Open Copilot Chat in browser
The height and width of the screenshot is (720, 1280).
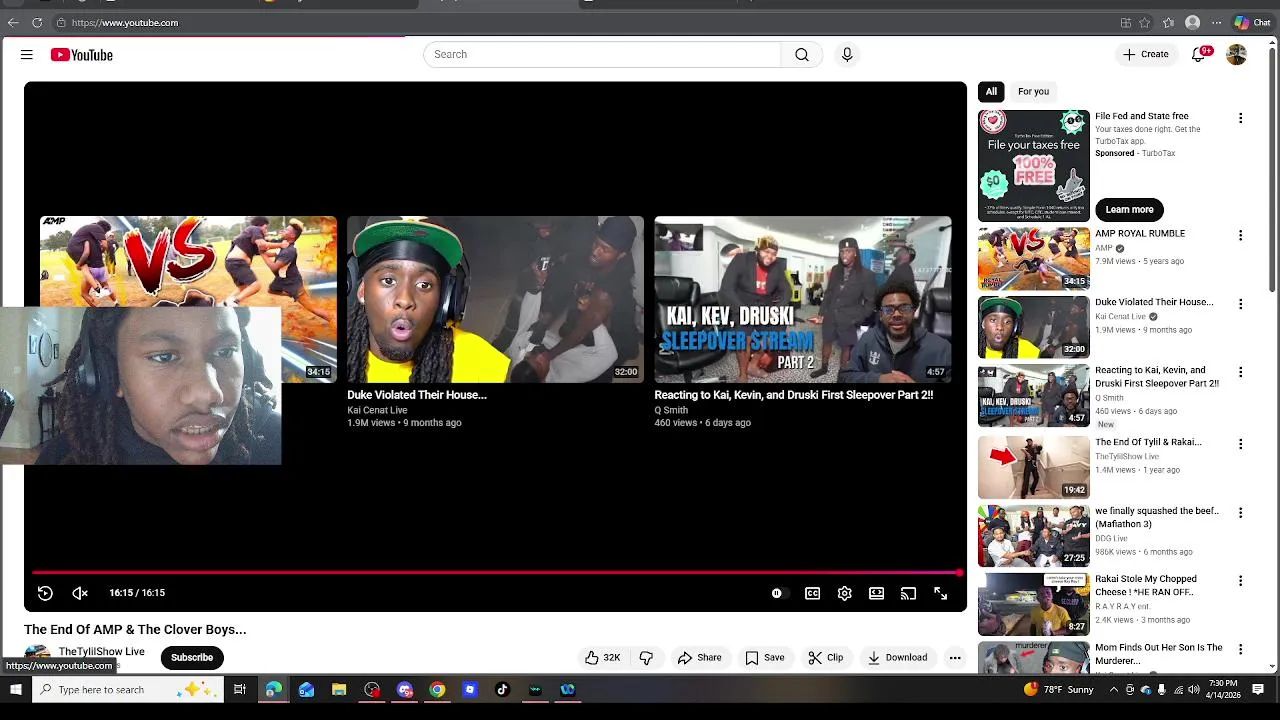pos(1253,23)
